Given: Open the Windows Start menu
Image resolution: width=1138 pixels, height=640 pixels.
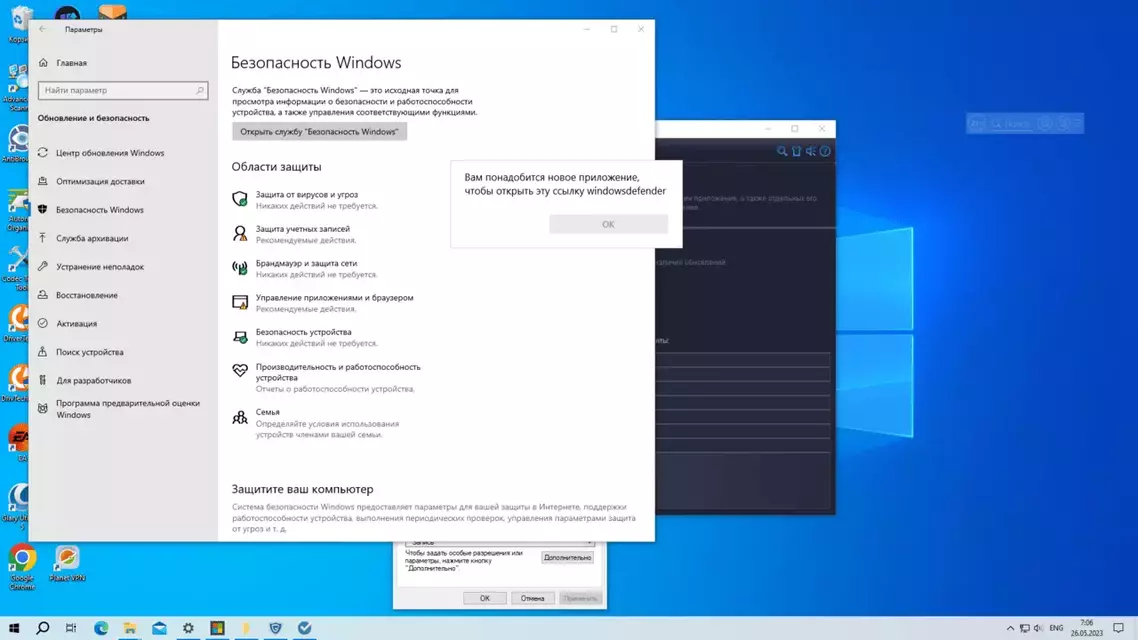Looking at the screenshot, I should click(x=14, y=628).
